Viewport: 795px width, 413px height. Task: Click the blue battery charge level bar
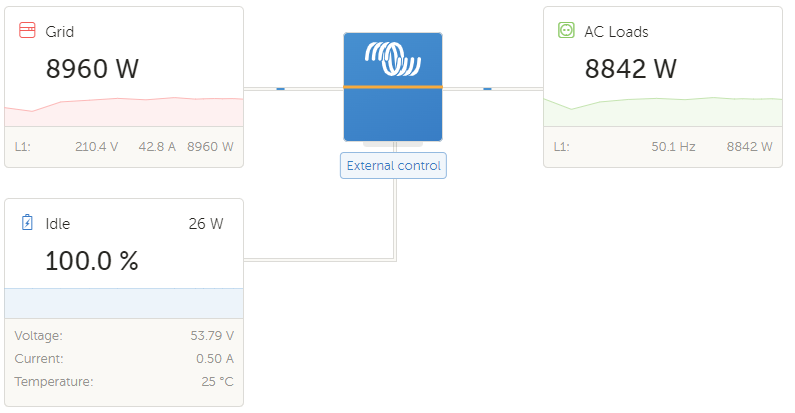coord(124,302)
